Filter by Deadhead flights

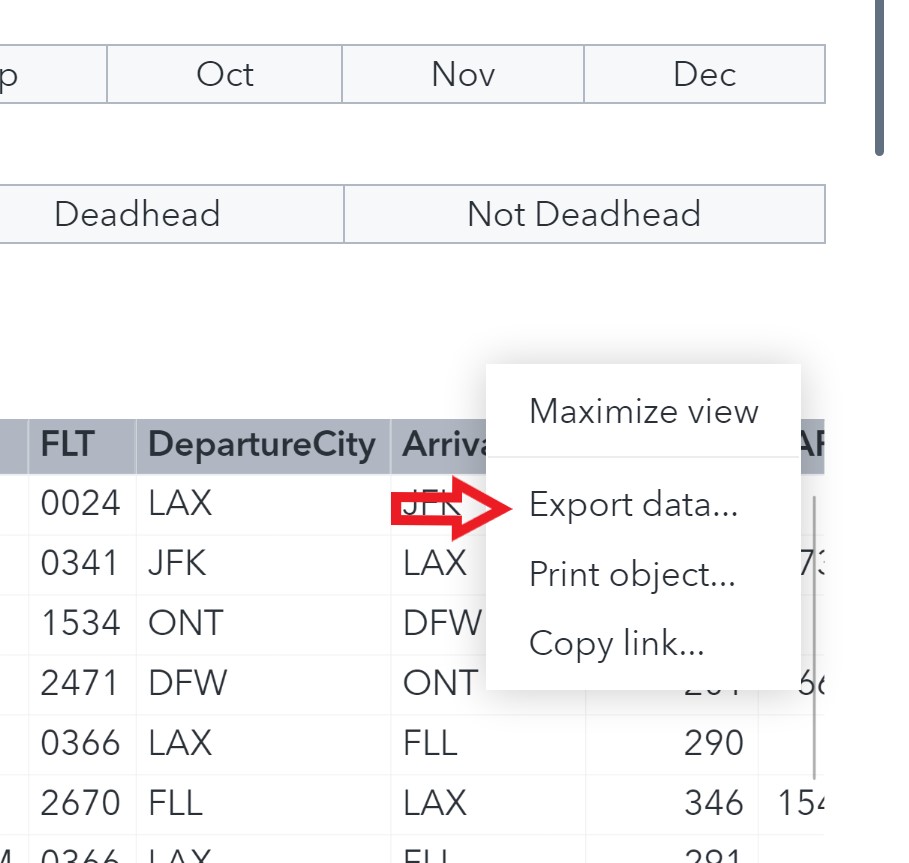(x=137, y=214)
